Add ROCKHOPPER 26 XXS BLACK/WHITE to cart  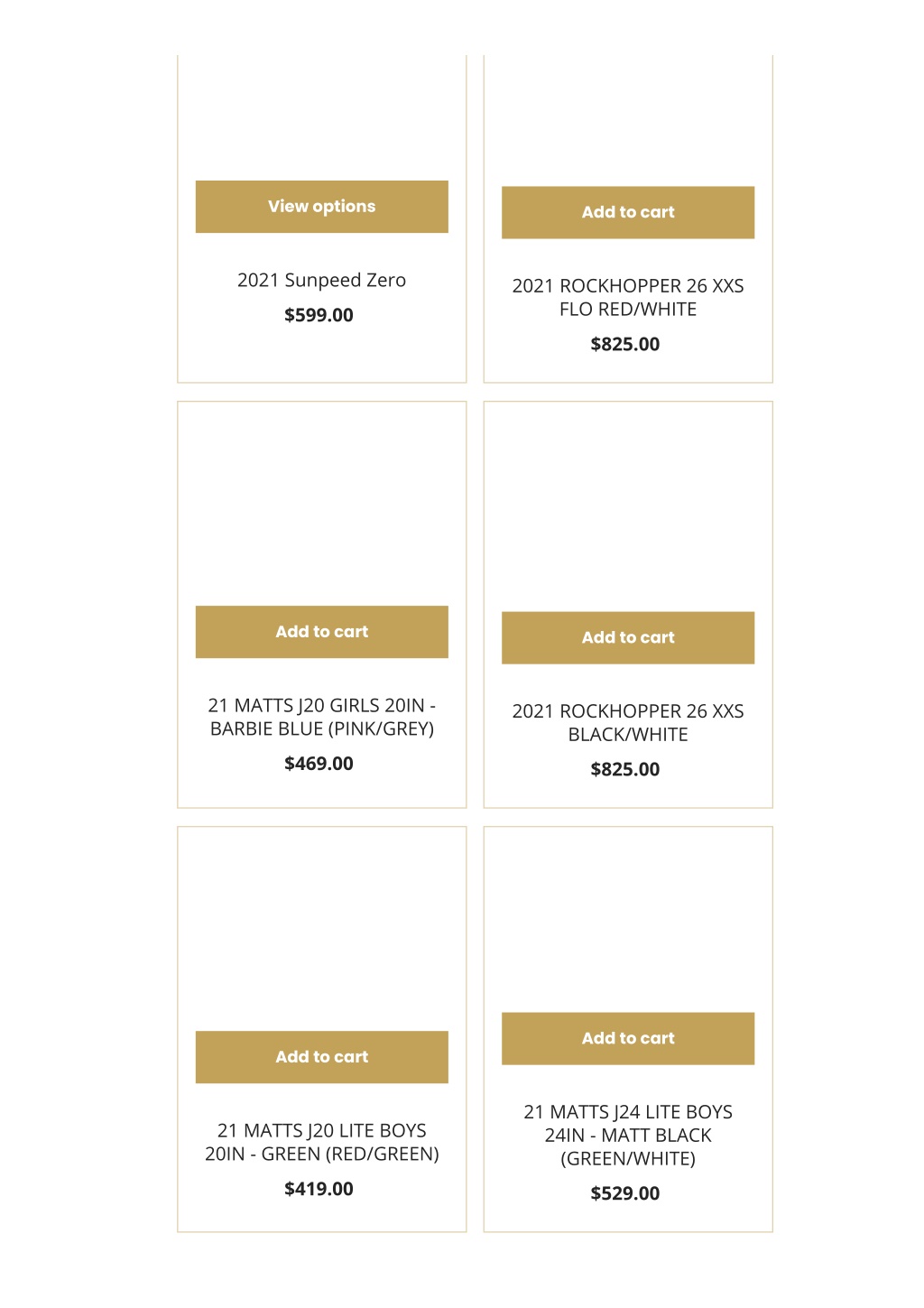point(628,638)
